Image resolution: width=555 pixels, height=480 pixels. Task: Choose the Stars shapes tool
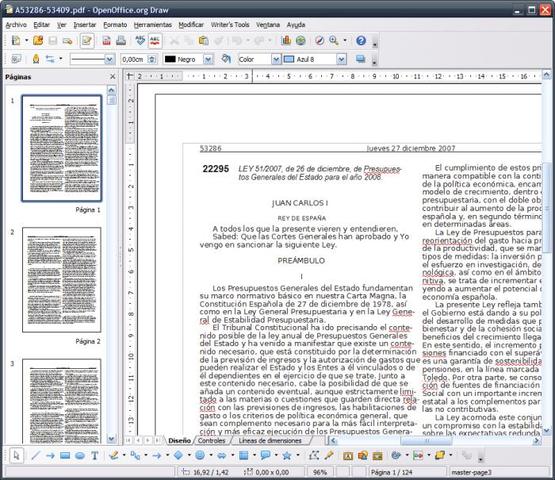click(287, 456)
